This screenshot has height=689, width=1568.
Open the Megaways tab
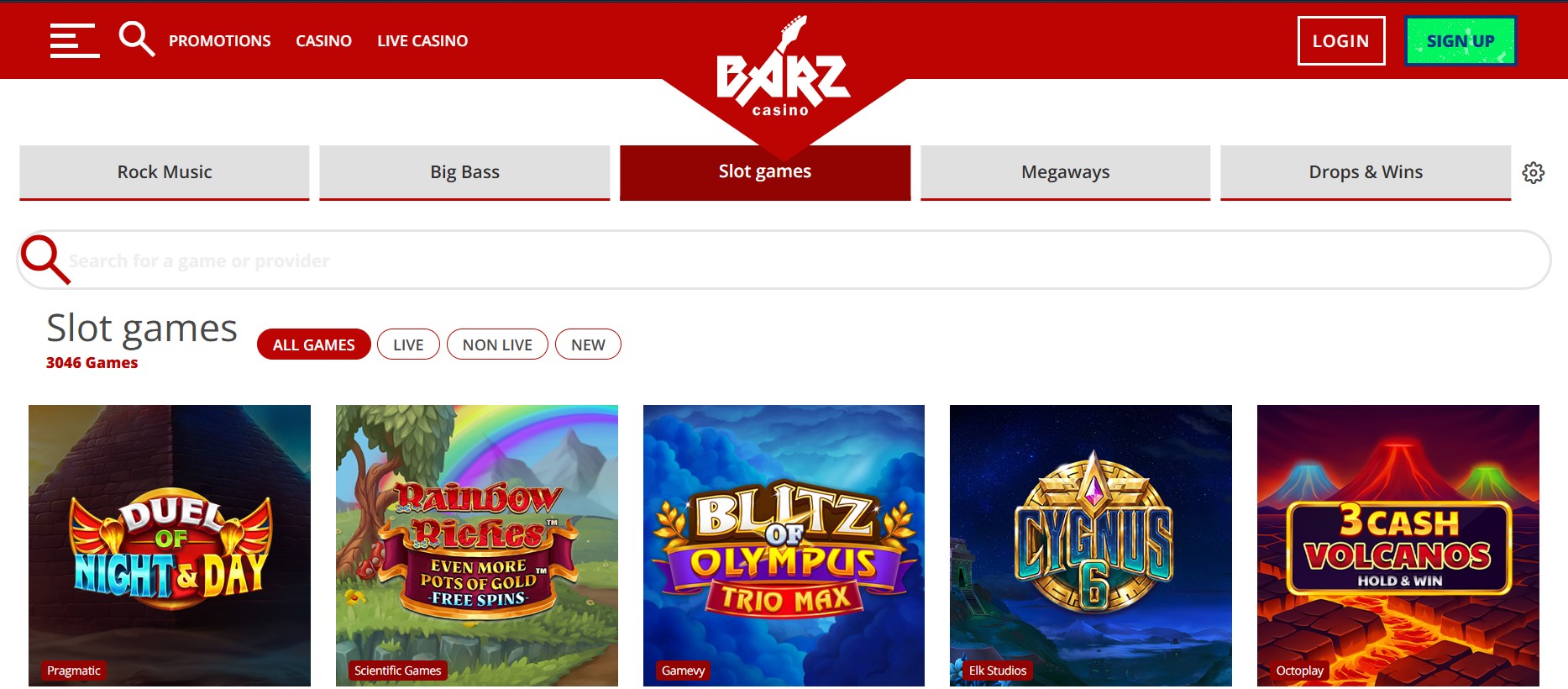click(x=1065, y=172)
